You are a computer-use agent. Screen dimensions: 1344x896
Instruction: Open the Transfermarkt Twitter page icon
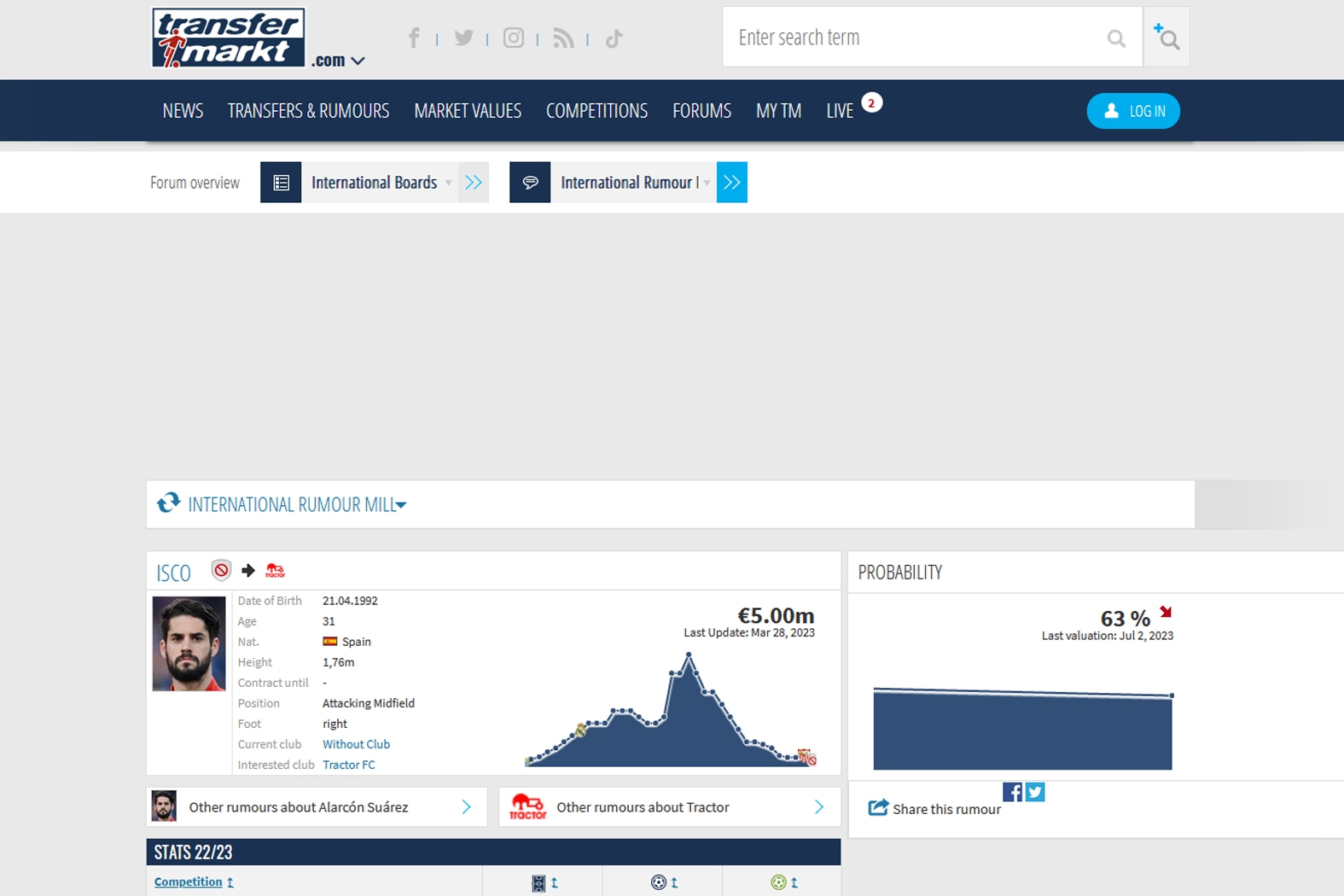tap(463, 38)
